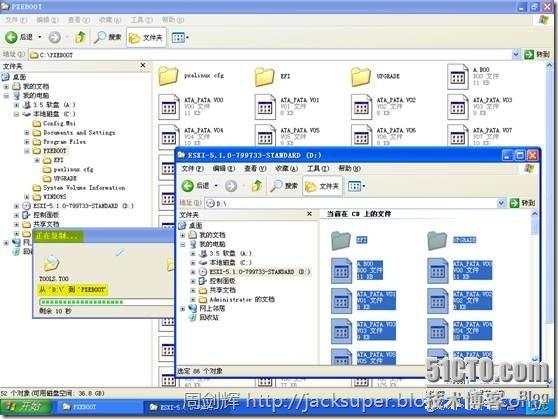The image size is (558, 419).
Task: Expand Local Disk (C:) in ESXI tree
Action: 193,263
